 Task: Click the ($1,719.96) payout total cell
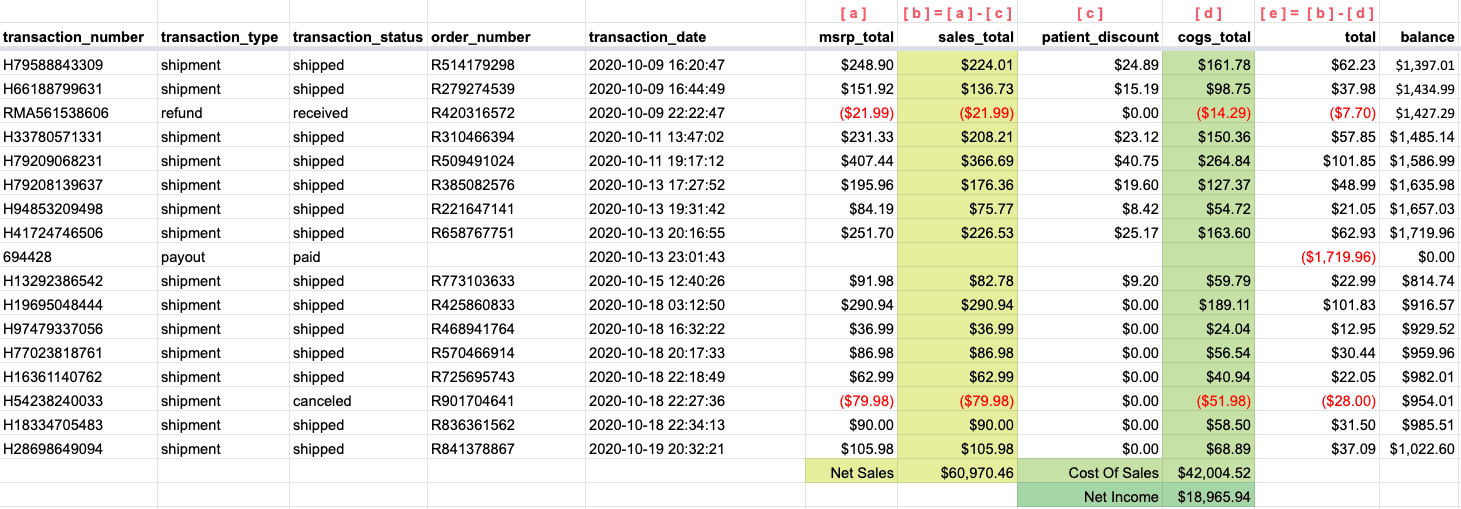point(1316,257)
